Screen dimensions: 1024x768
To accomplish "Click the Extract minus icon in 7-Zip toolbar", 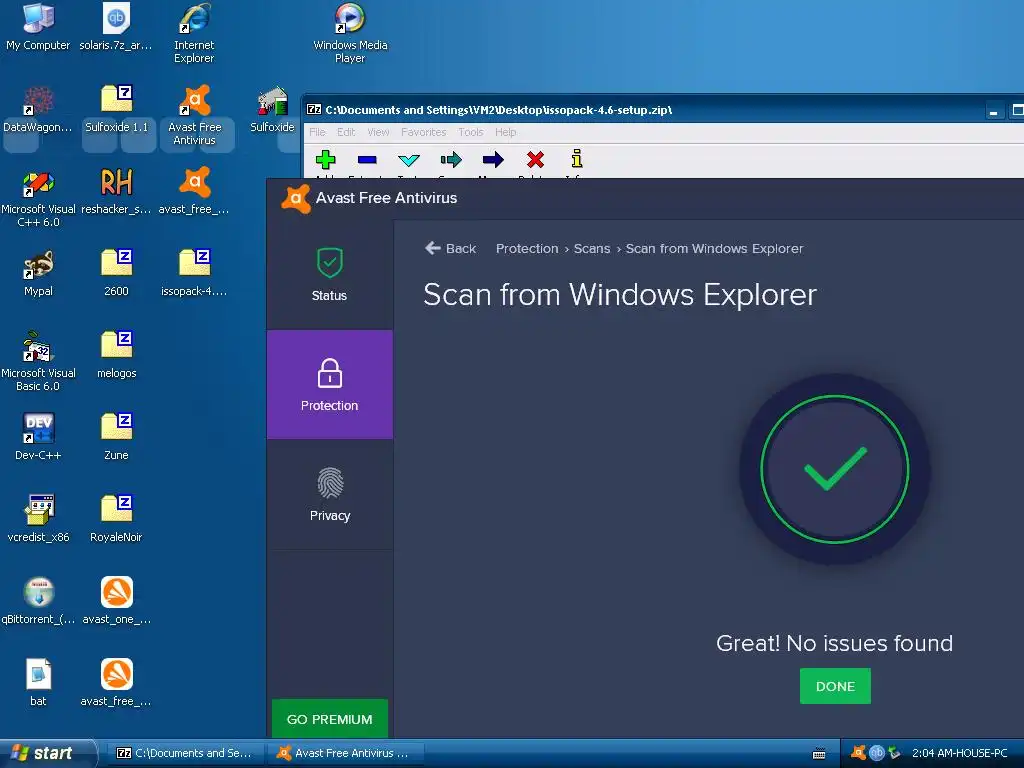I will pos(367,159).
